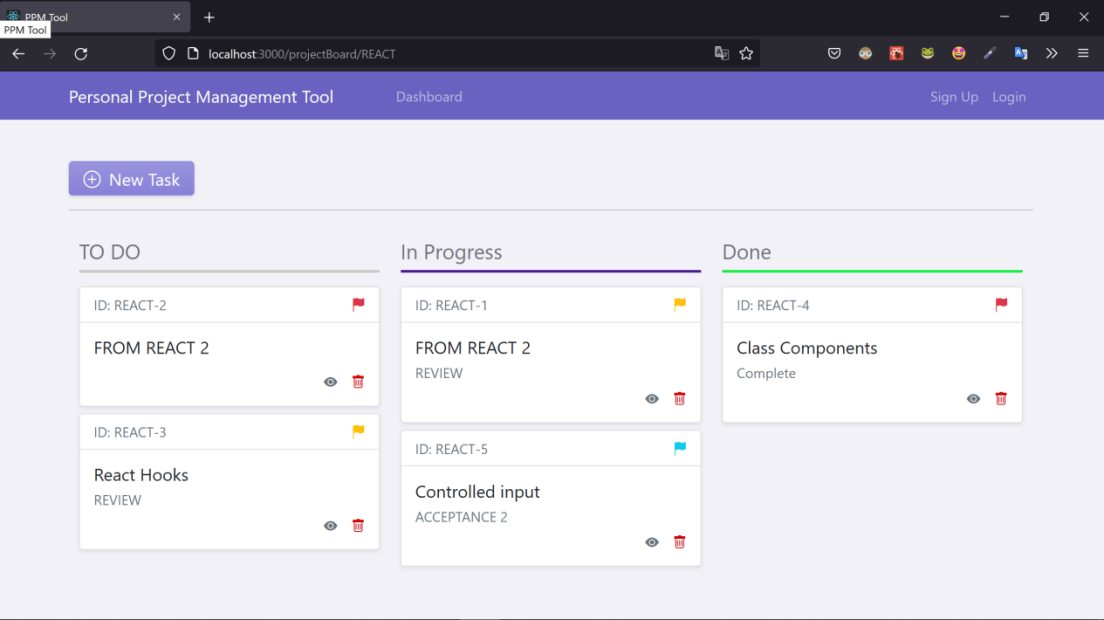Delete task REACT-2 with trash icon
Screen dimensions: 1104x620
(x=358, y=381)
